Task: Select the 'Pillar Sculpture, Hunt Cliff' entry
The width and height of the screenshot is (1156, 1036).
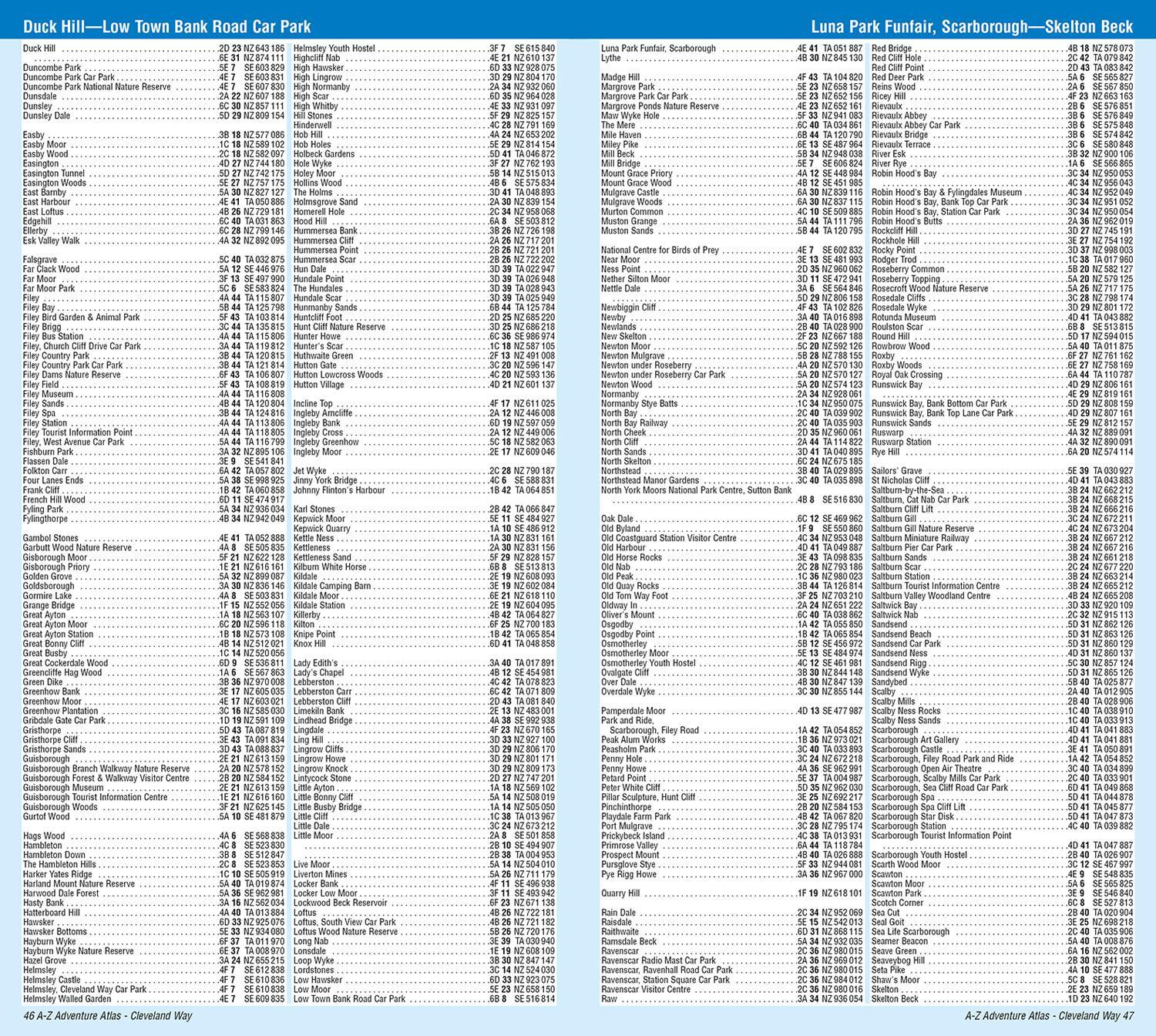Action: pyautogui.click(x=731, y=797)
